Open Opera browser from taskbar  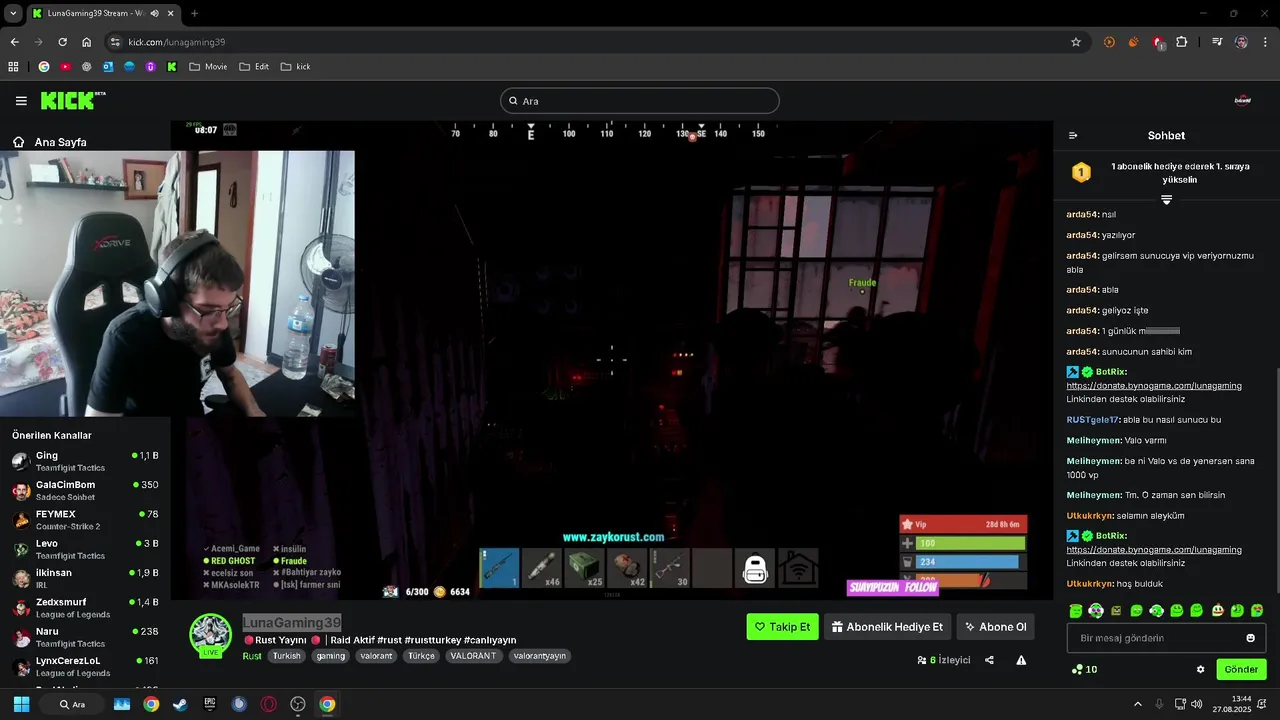268,704
